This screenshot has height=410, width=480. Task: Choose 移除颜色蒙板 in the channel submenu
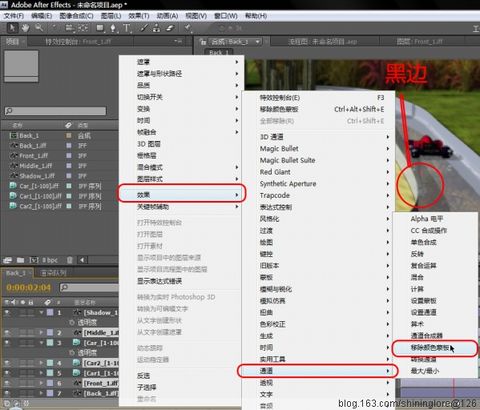tap(434, 348)
